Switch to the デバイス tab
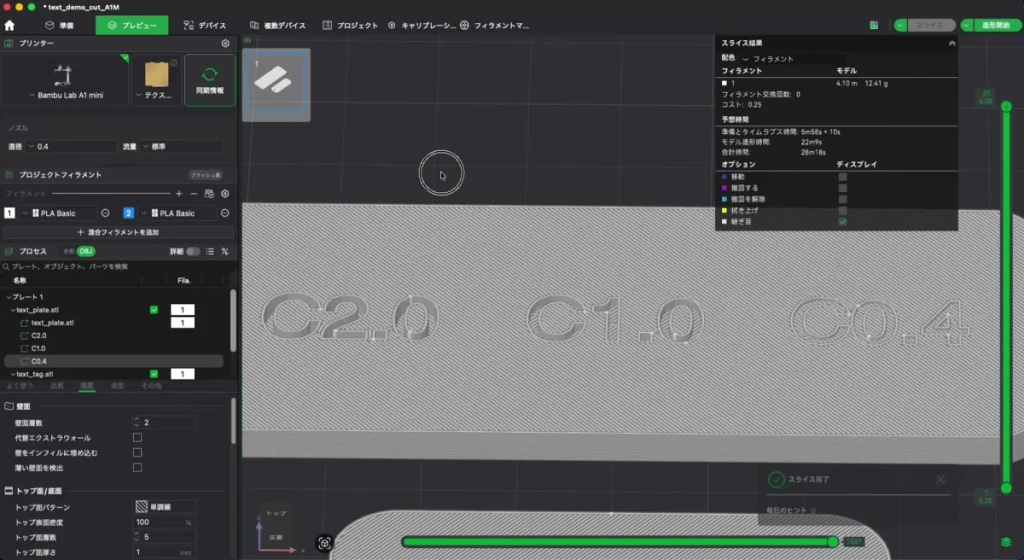The image size is (1024, 560). click(205, 25)
